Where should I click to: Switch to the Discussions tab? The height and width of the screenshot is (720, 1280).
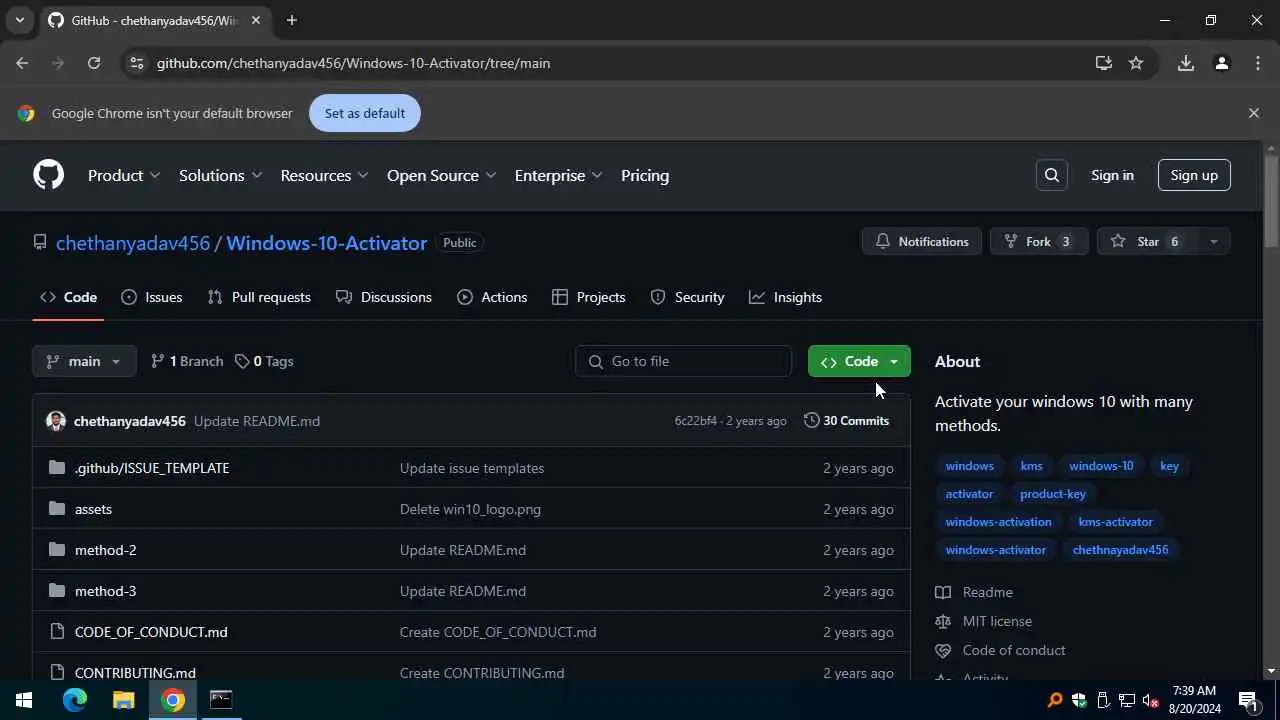tap(384, 297)
